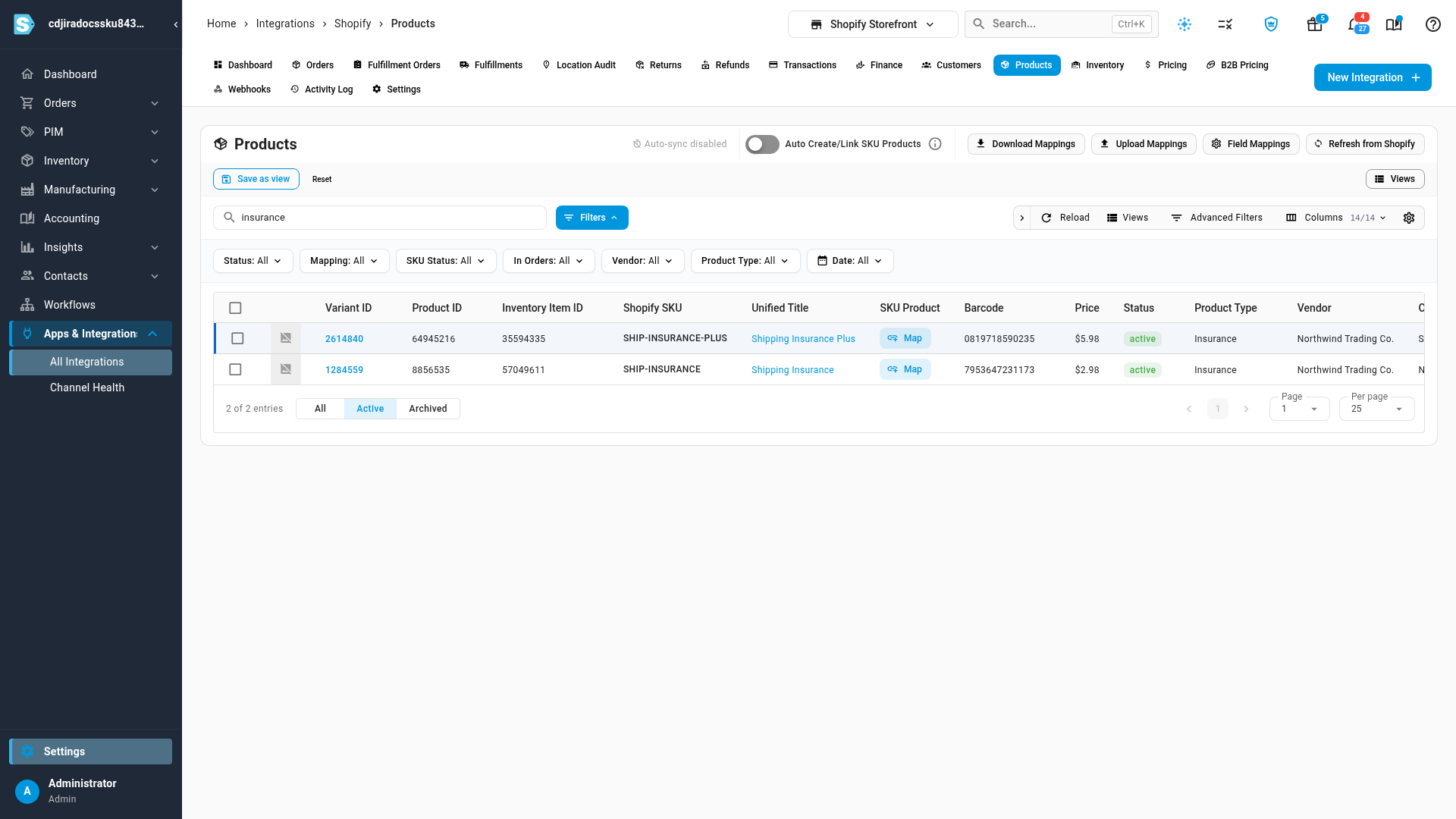This screenshot has width=1456, height=819.
Task: Check the row for variant 2614840
Action: 237,338
